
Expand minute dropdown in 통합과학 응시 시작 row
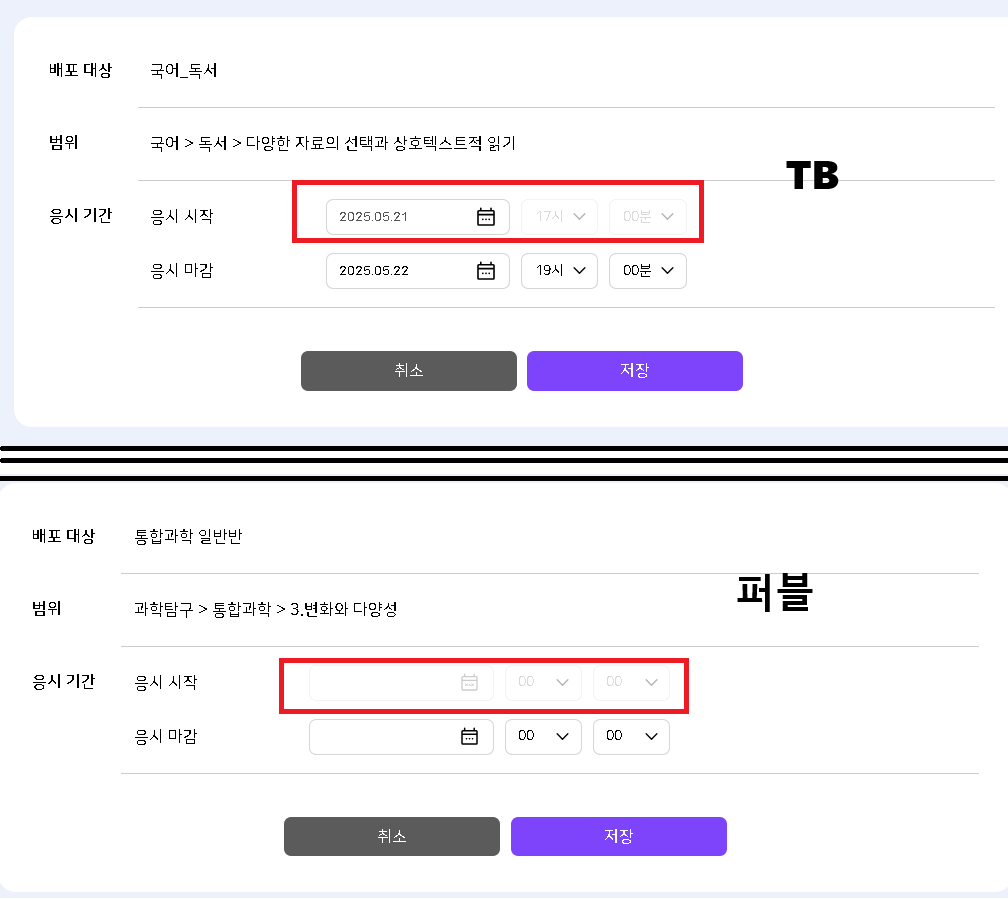click(631, 683)
